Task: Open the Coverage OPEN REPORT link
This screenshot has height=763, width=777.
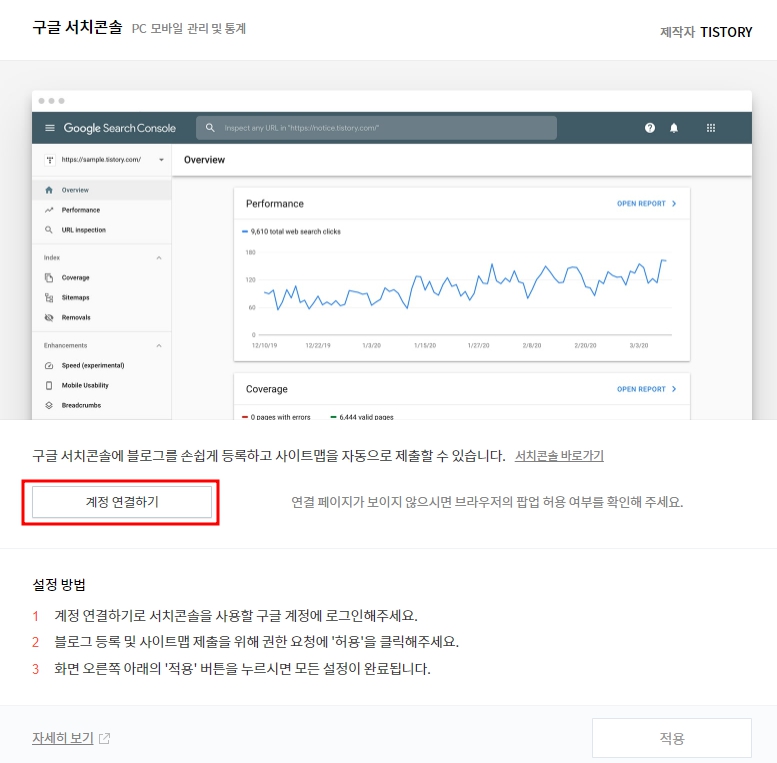Action: click(646, 389)
